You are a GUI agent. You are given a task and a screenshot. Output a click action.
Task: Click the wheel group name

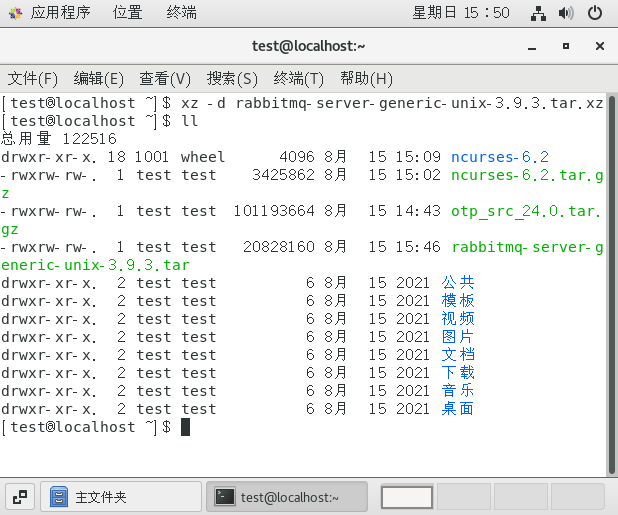[203, 157]
